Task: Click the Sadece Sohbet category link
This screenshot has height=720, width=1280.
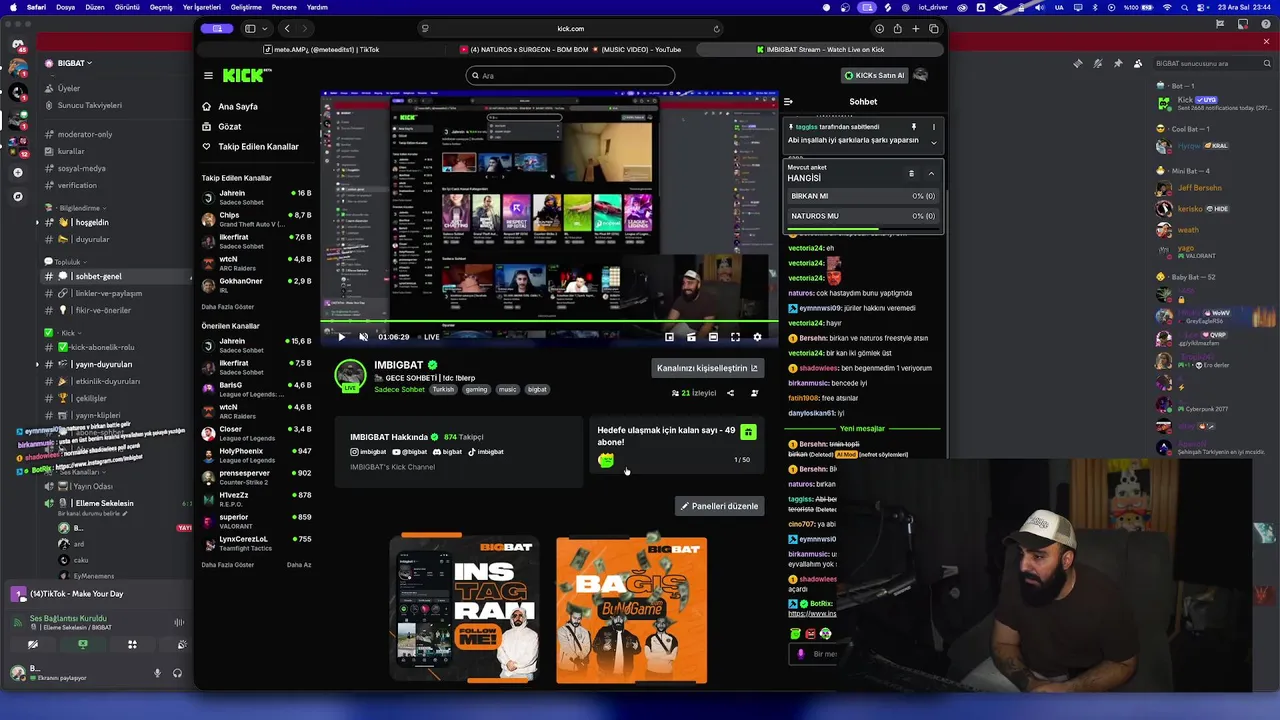Action: 399,389
